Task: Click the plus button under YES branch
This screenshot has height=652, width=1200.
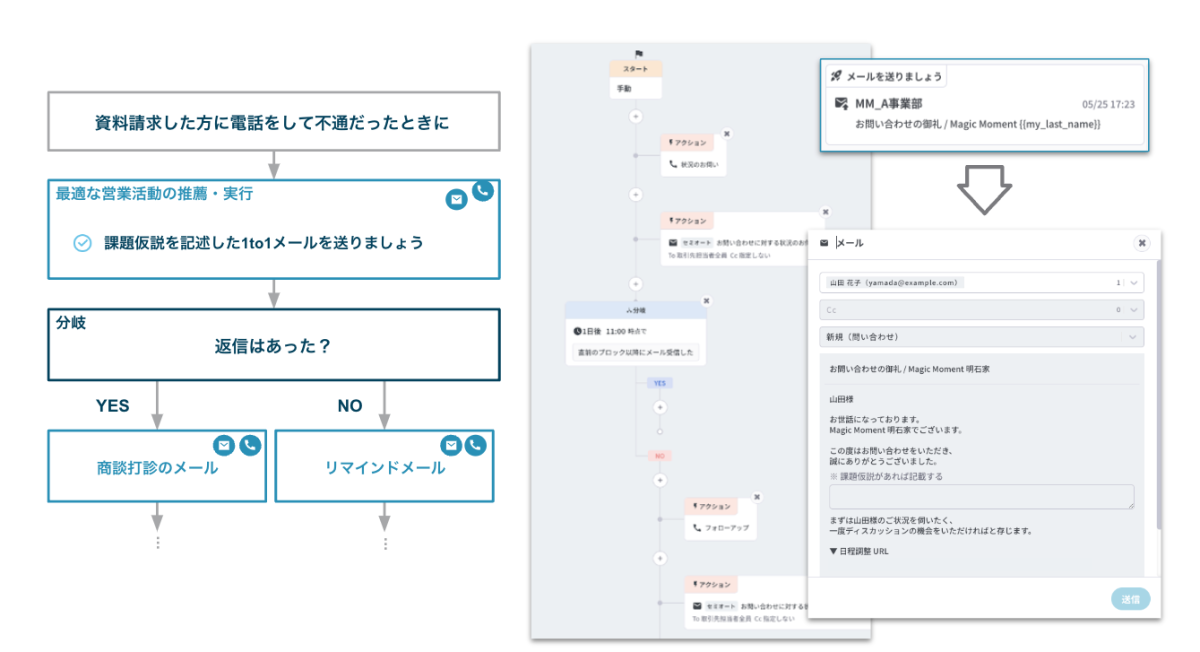Action: [659, 407]
